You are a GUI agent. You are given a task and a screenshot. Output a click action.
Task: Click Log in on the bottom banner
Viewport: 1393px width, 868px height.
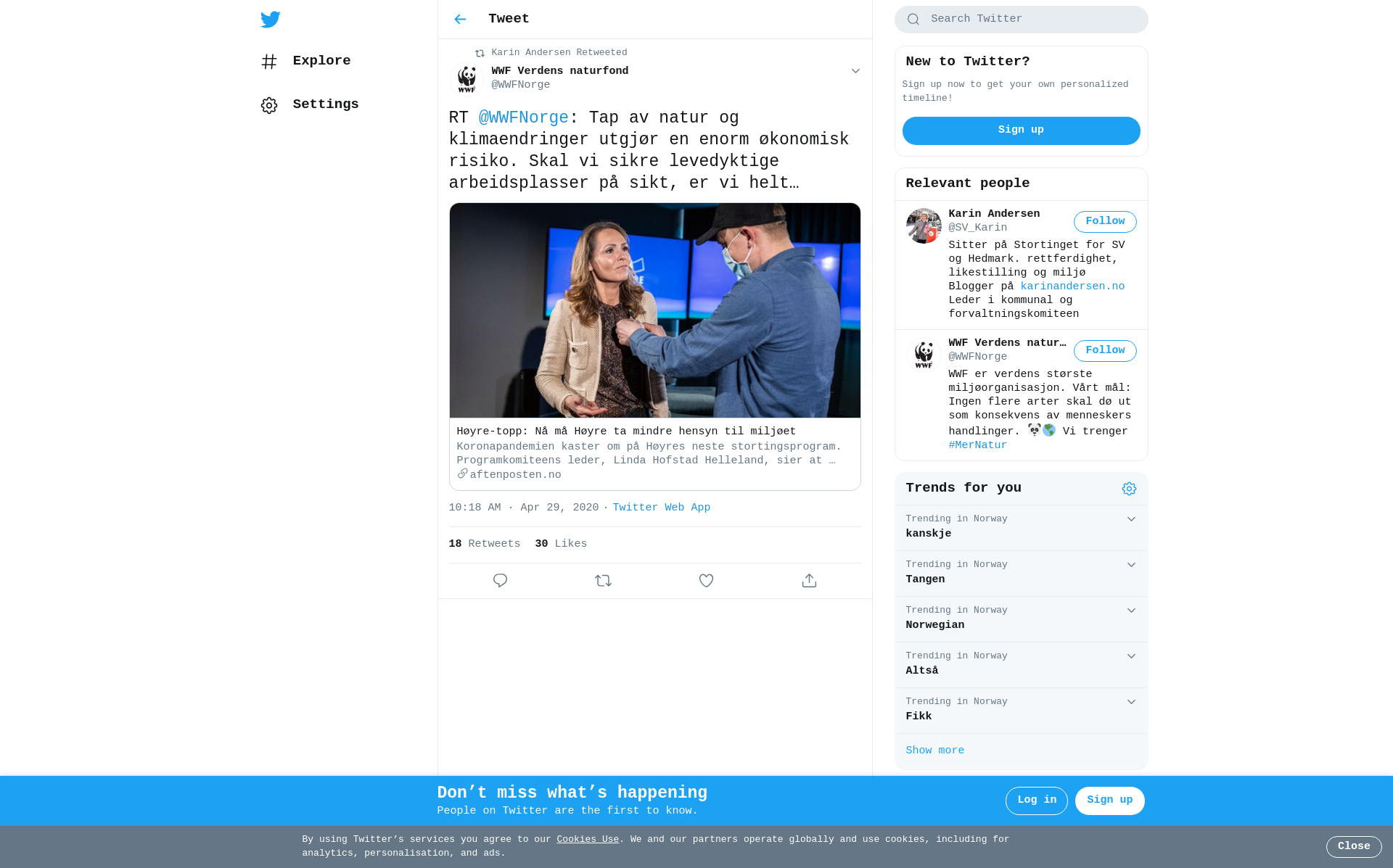(x=1037, y=801)
